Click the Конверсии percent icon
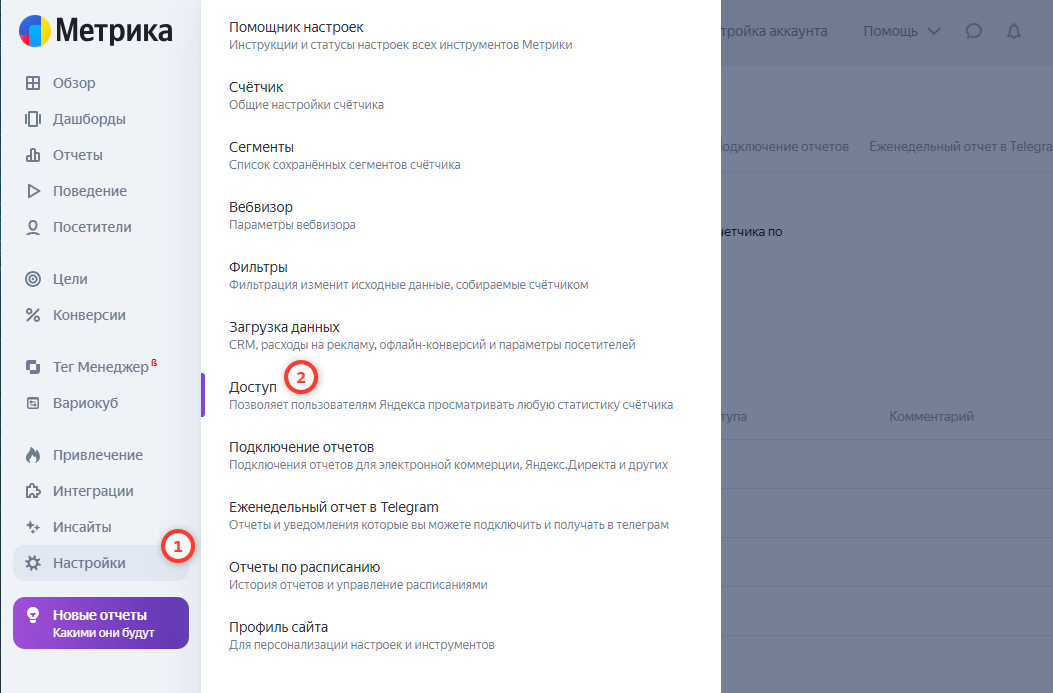 click(33, 315)
